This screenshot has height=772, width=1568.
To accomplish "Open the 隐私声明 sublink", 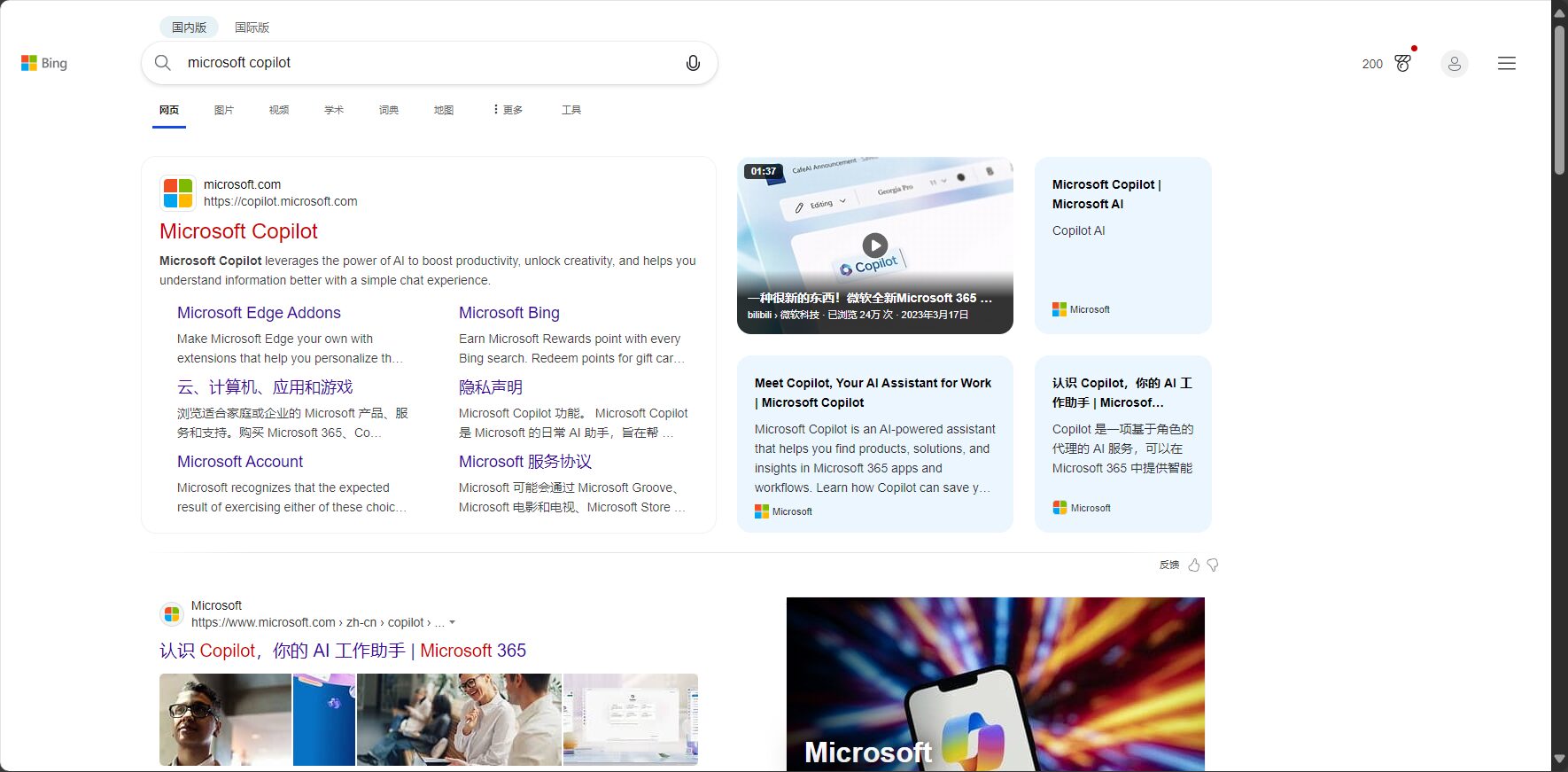I will pyautogui.click(x=491, y=387).
